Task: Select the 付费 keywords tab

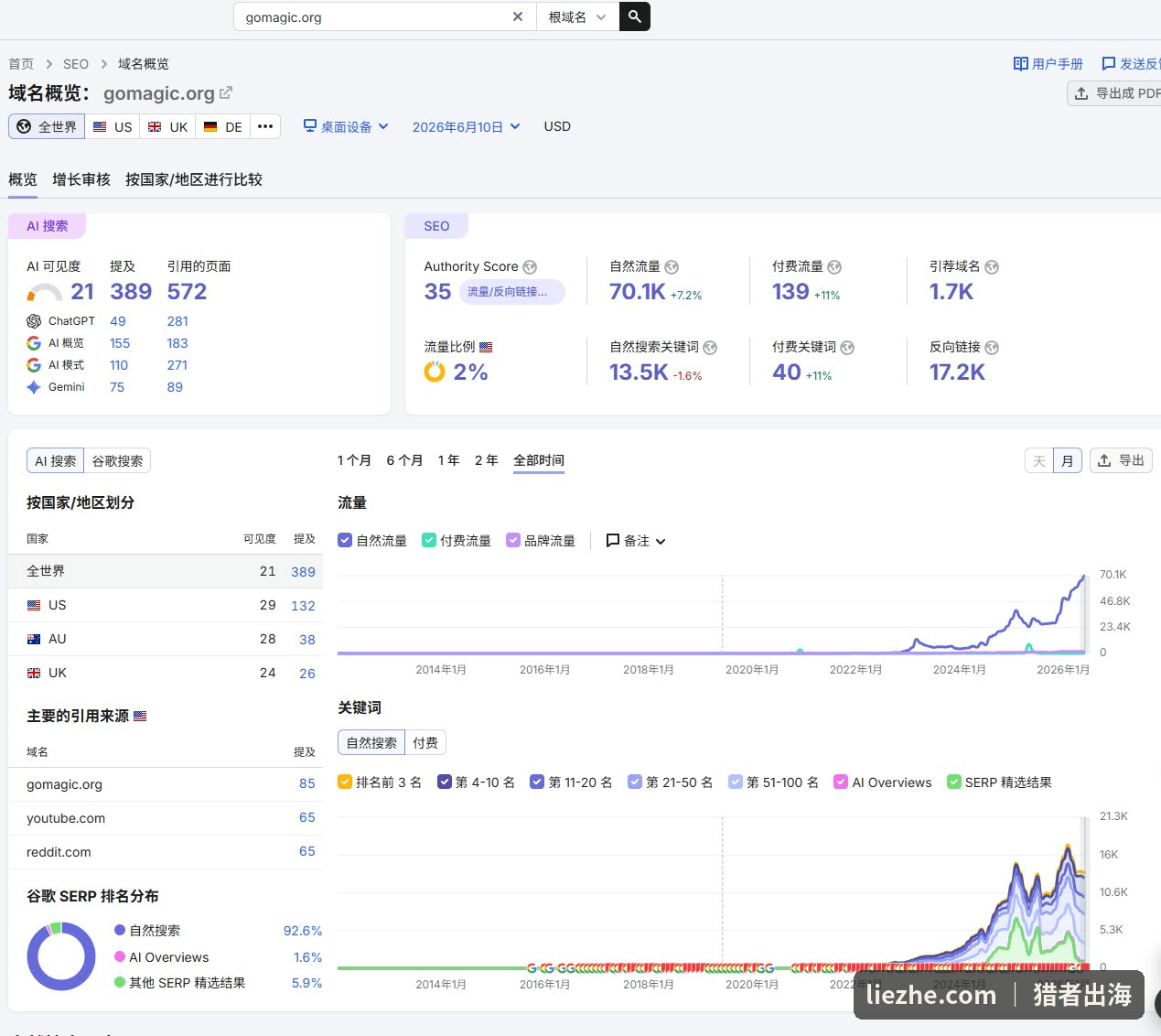Action: pyautogui.click(x=425, y=742)
